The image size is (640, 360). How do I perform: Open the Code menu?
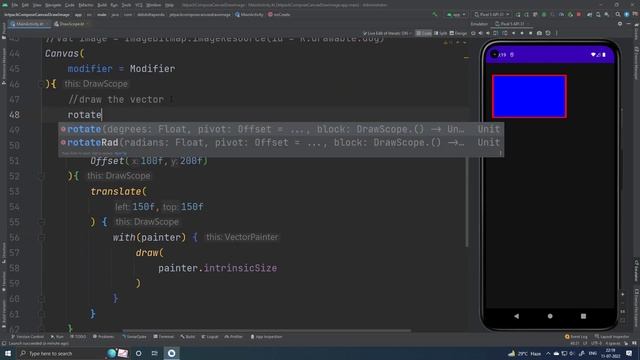tap(70, 5)
